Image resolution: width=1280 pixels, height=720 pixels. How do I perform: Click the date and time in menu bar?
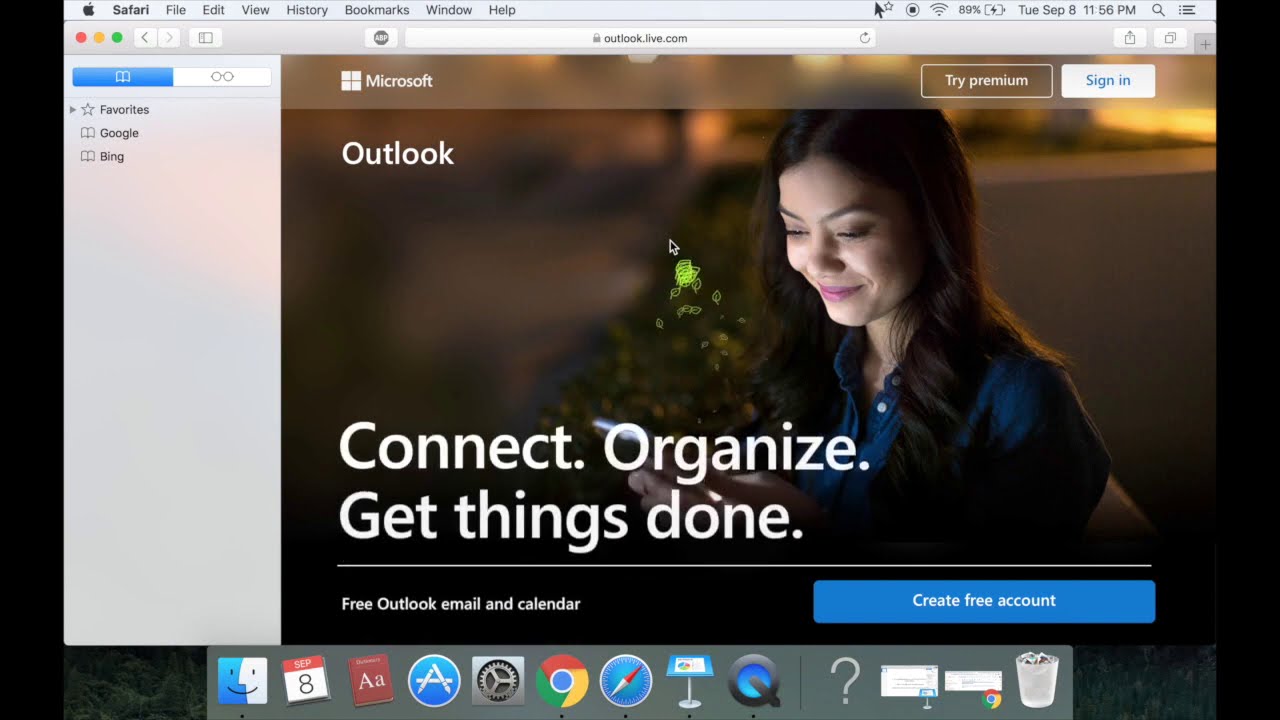click(1076, 10)
